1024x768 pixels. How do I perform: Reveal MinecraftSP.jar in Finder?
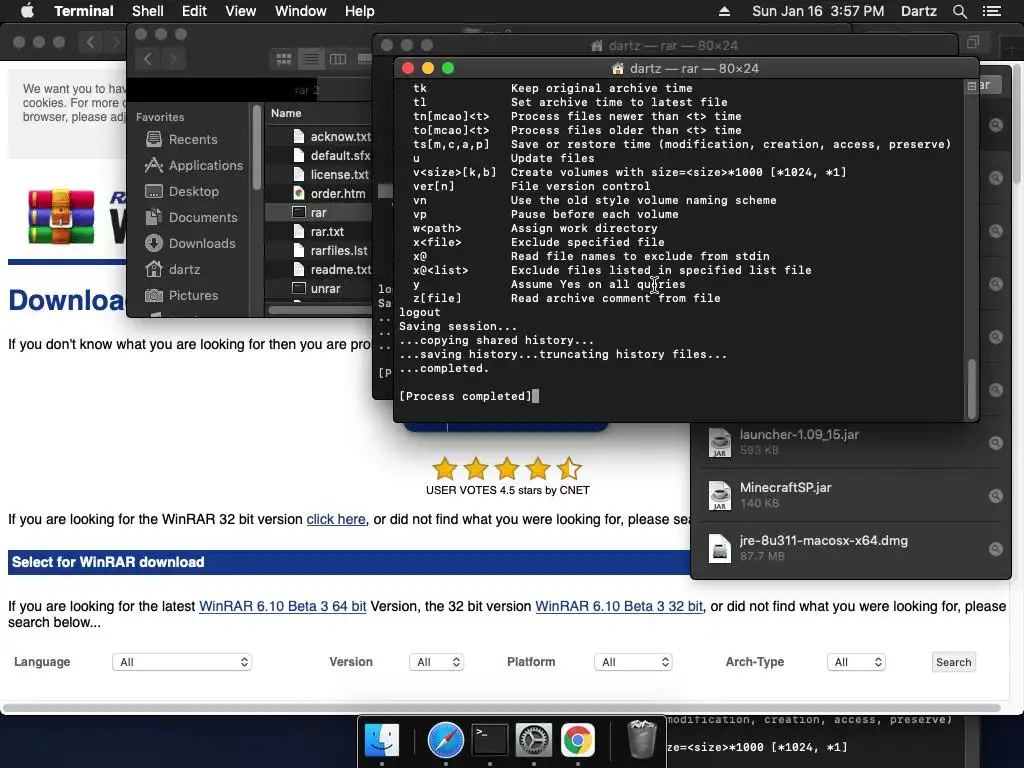[995, 496]
